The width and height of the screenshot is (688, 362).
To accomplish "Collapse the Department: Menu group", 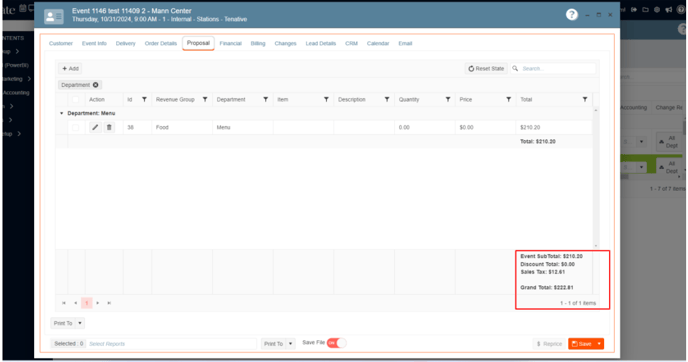I will coord(61,113).
